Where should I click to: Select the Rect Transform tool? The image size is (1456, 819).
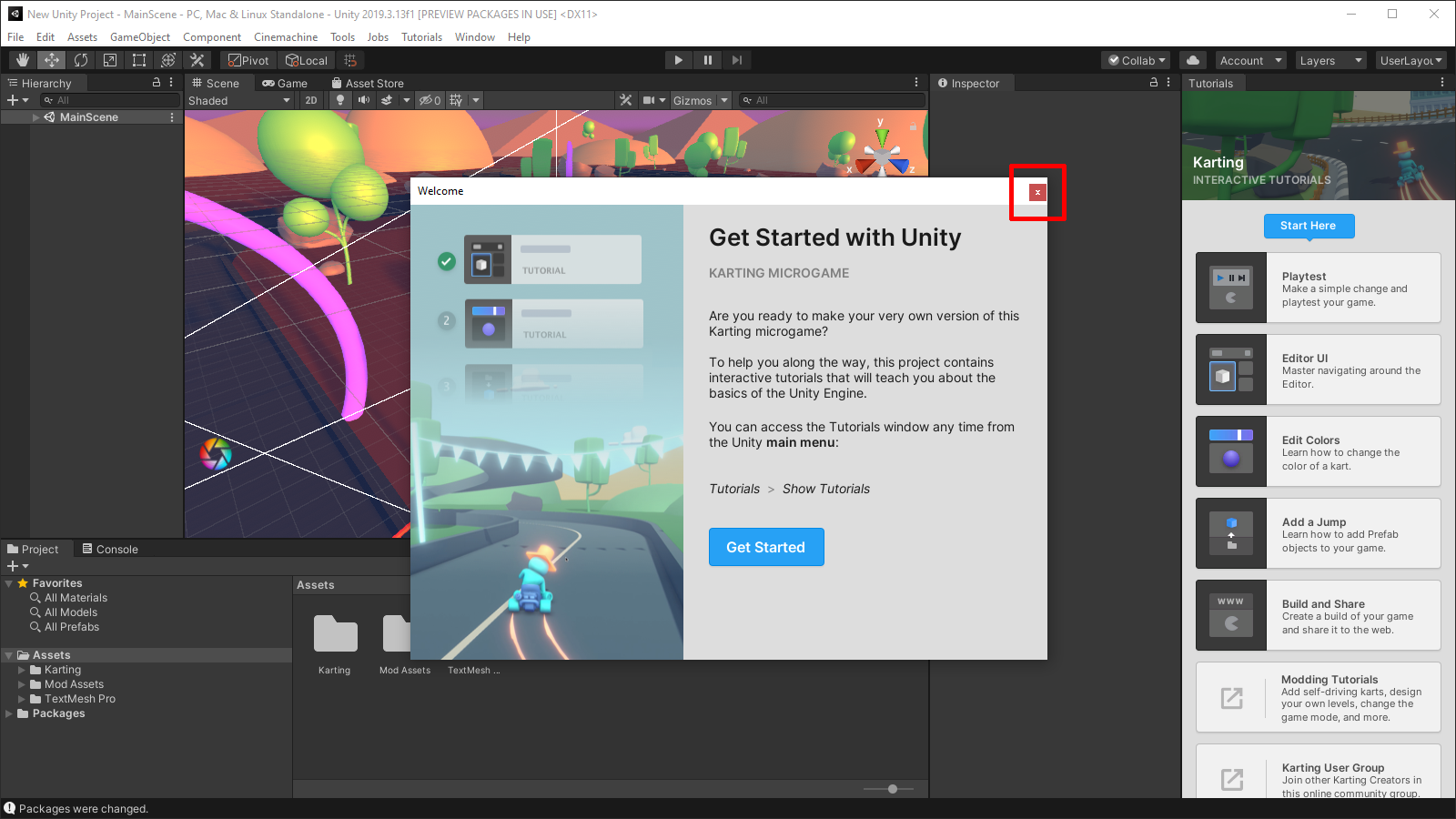click(x=139, y=59)
